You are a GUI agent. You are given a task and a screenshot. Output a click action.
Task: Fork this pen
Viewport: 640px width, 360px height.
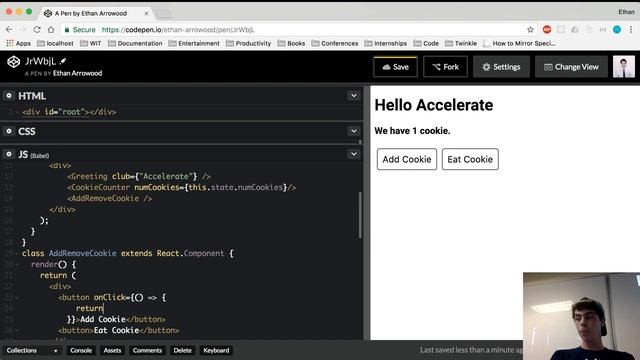445,67
